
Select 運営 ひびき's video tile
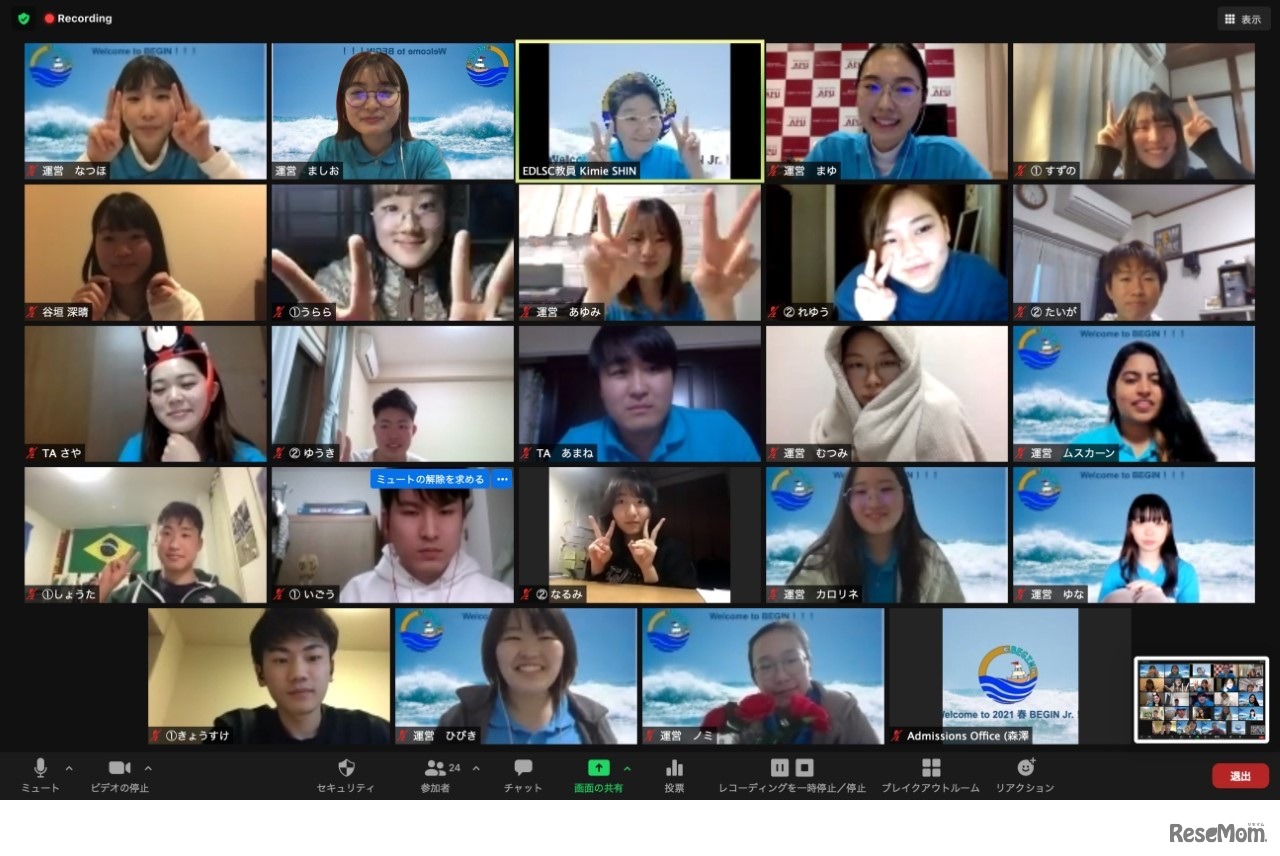coord(516,676)
